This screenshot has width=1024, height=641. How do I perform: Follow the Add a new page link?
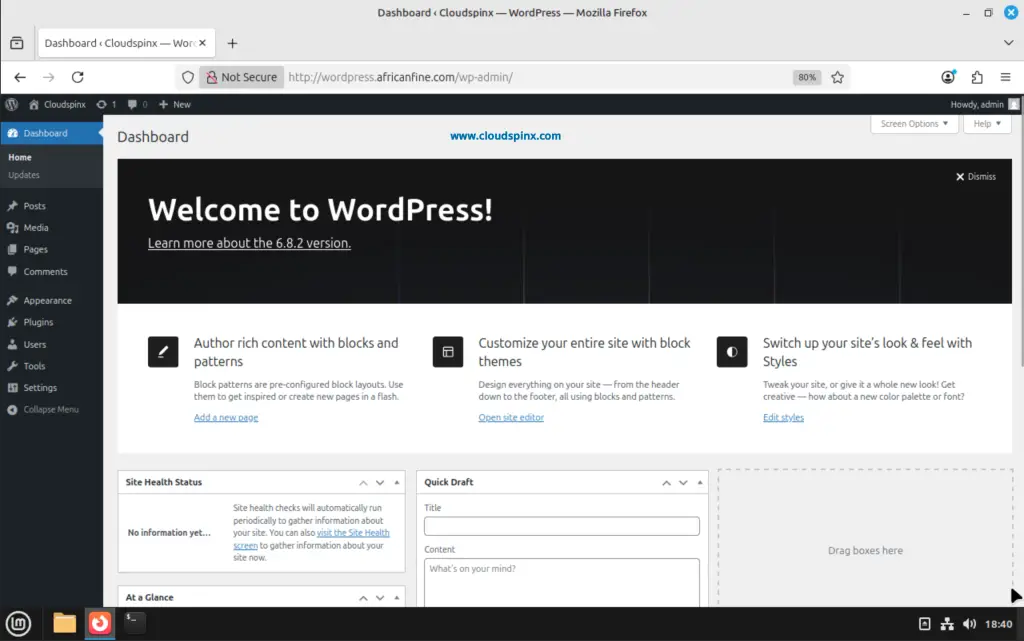point(225,417)
